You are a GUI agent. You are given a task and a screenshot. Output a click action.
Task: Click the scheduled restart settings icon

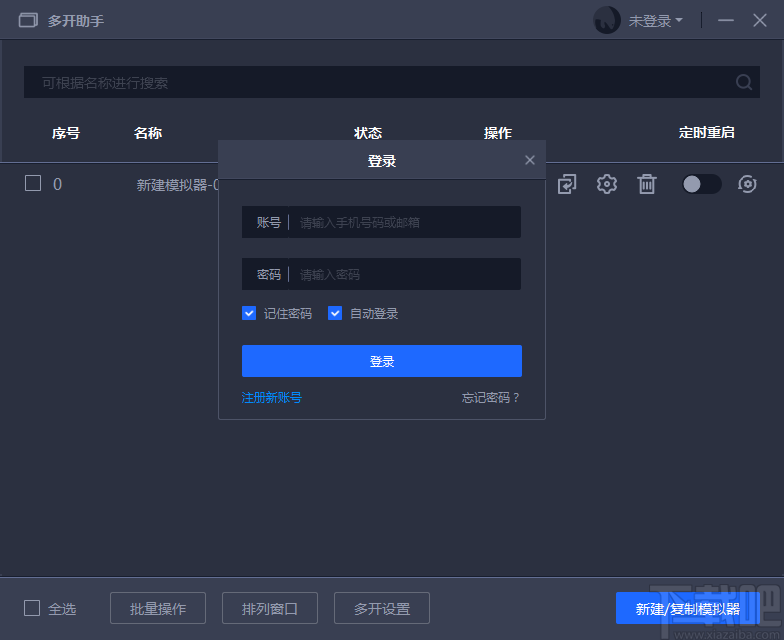(747, 184)
